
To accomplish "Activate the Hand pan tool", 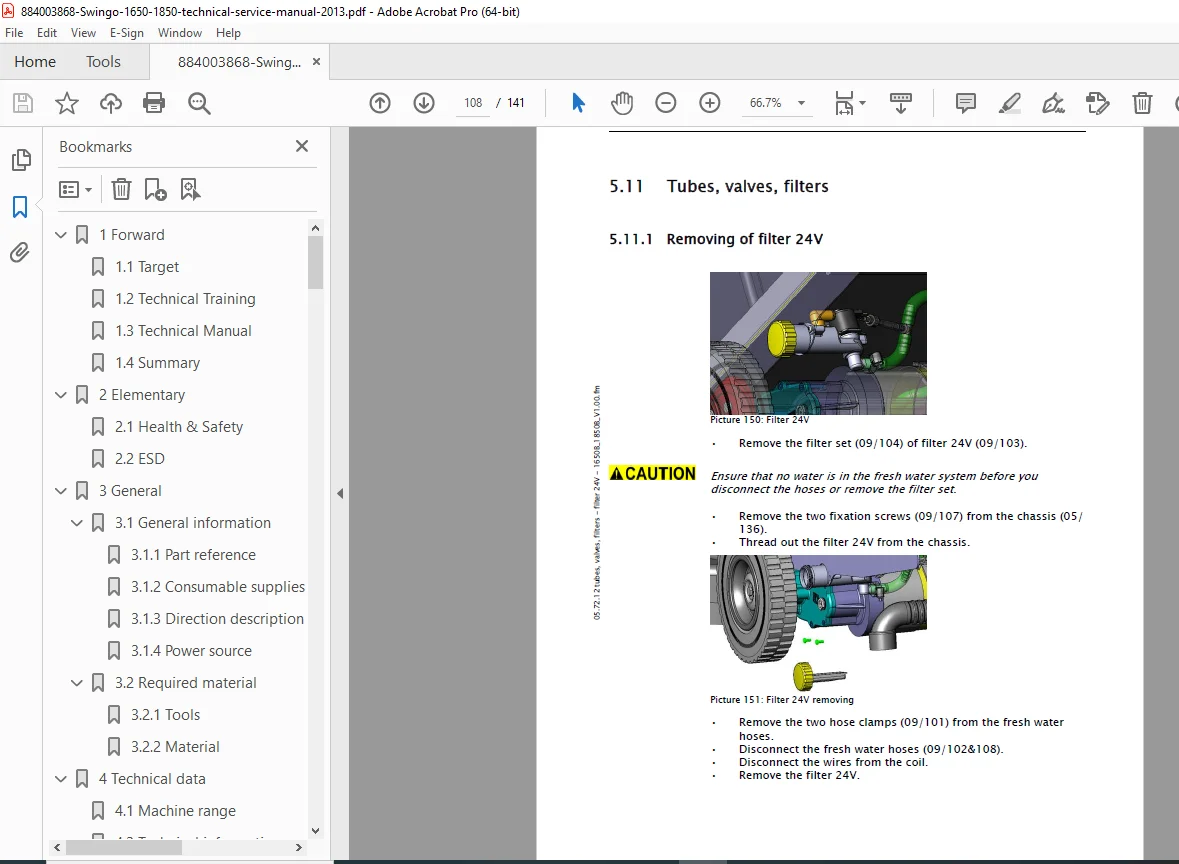I will point(622,103).
